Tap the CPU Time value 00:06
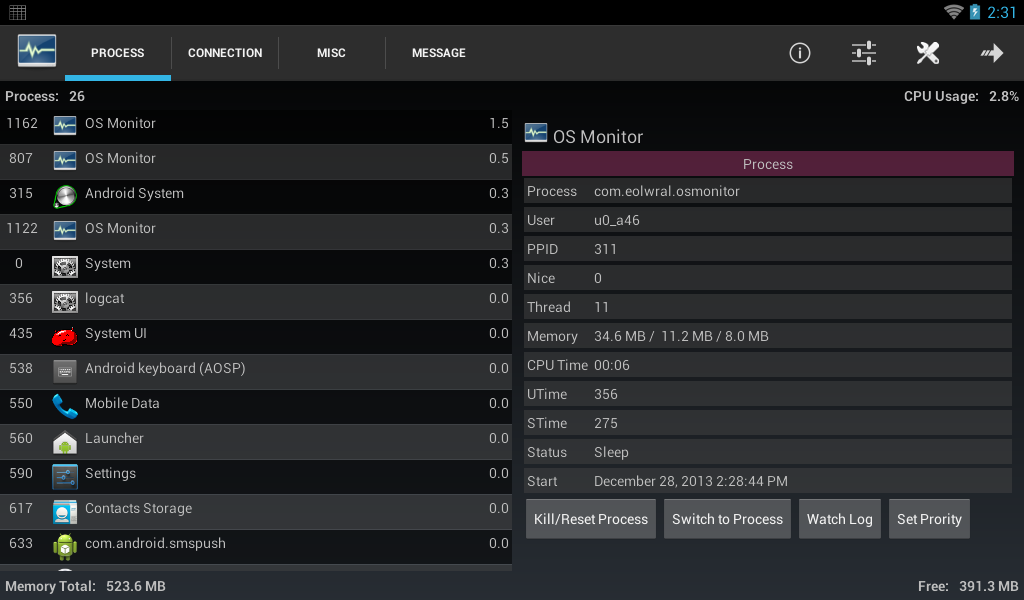This screenshot has height=600, width=1024. point(612,366)
